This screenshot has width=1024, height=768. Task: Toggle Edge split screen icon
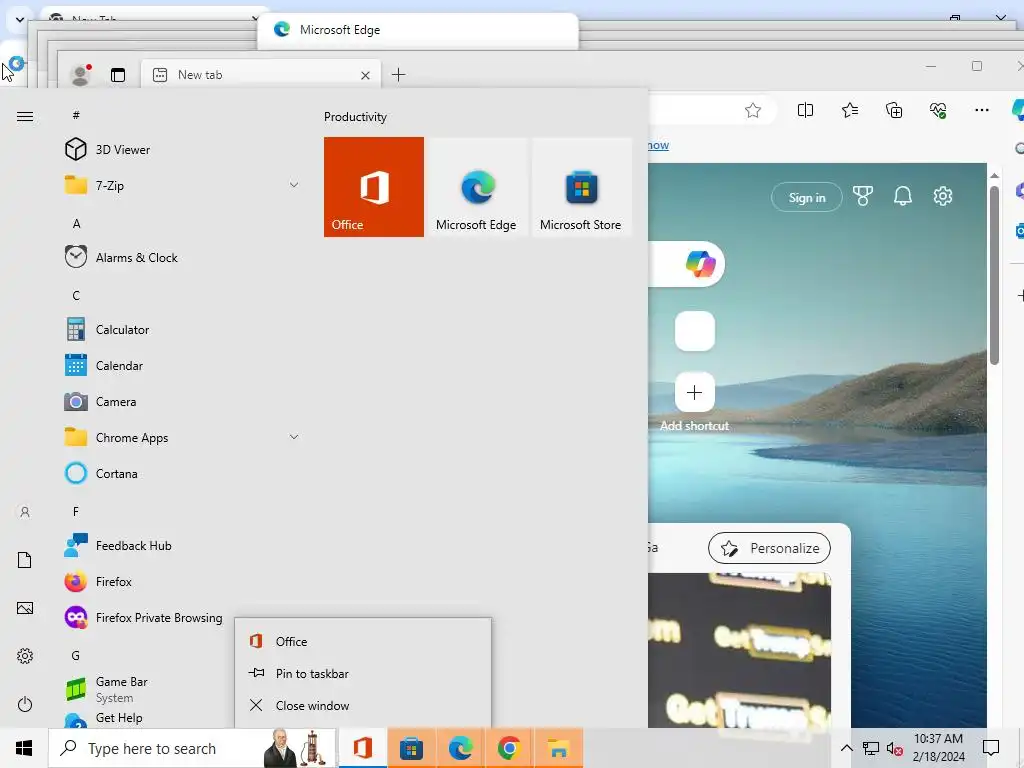805,110
